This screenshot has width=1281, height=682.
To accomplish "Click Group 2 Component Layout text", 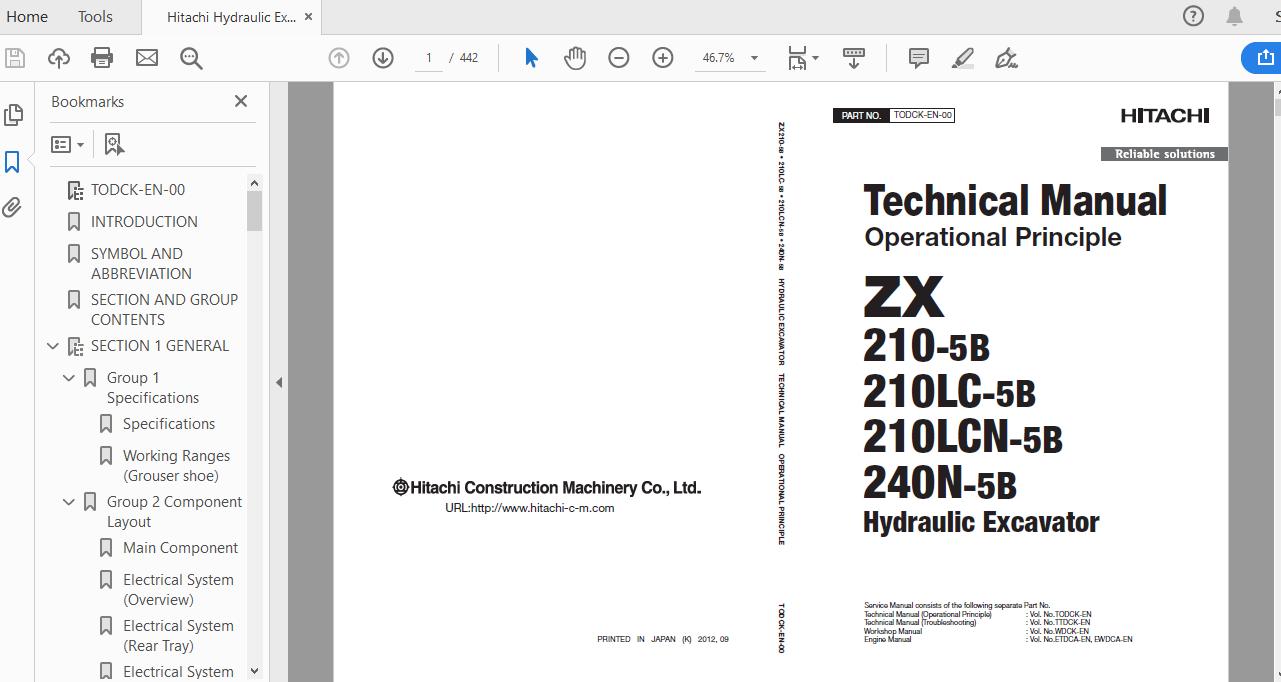I will pos(174,512).
